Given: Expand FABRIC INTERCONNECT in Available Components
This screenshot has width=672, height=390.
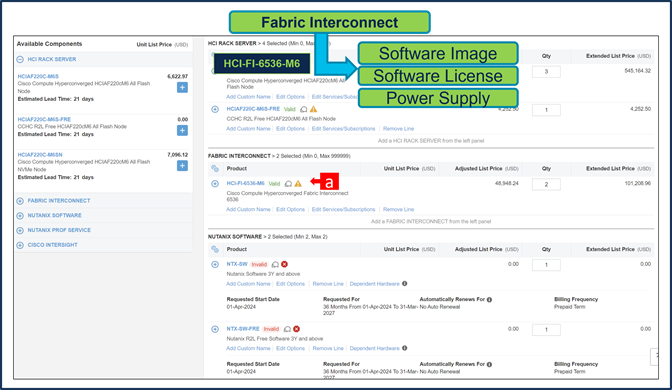Looking at the screenshot, I should (x=20, y=201).
